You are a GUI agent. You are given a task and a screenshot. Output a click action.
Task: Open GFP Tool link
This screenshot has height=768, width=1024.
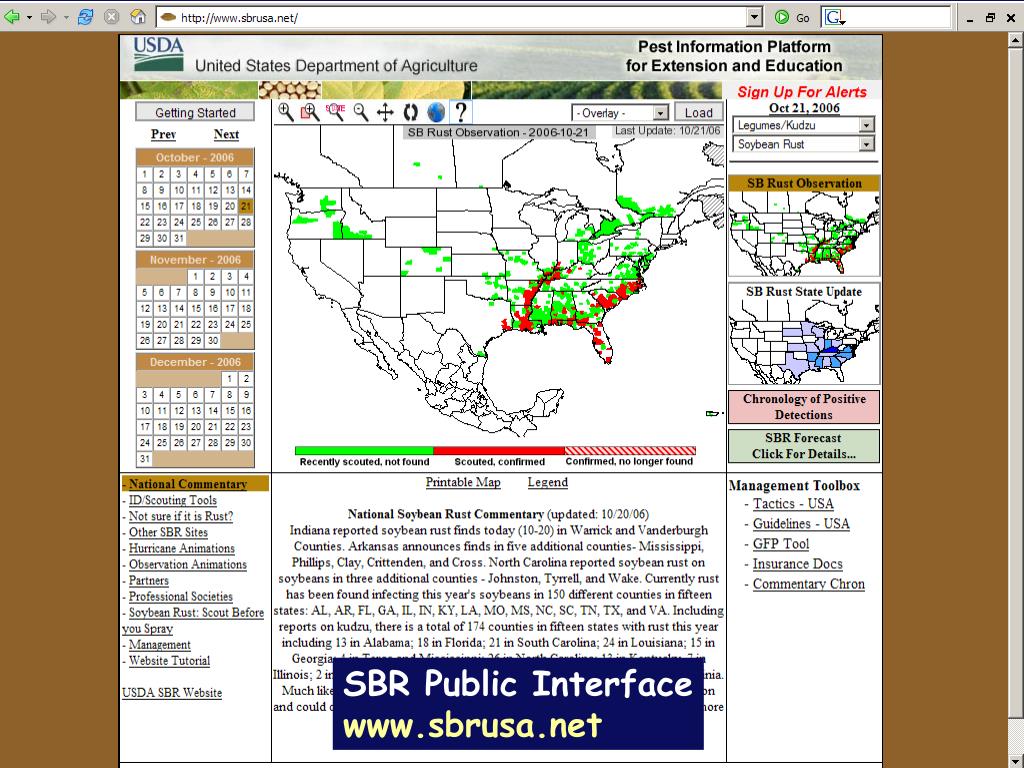click(780, 544)
